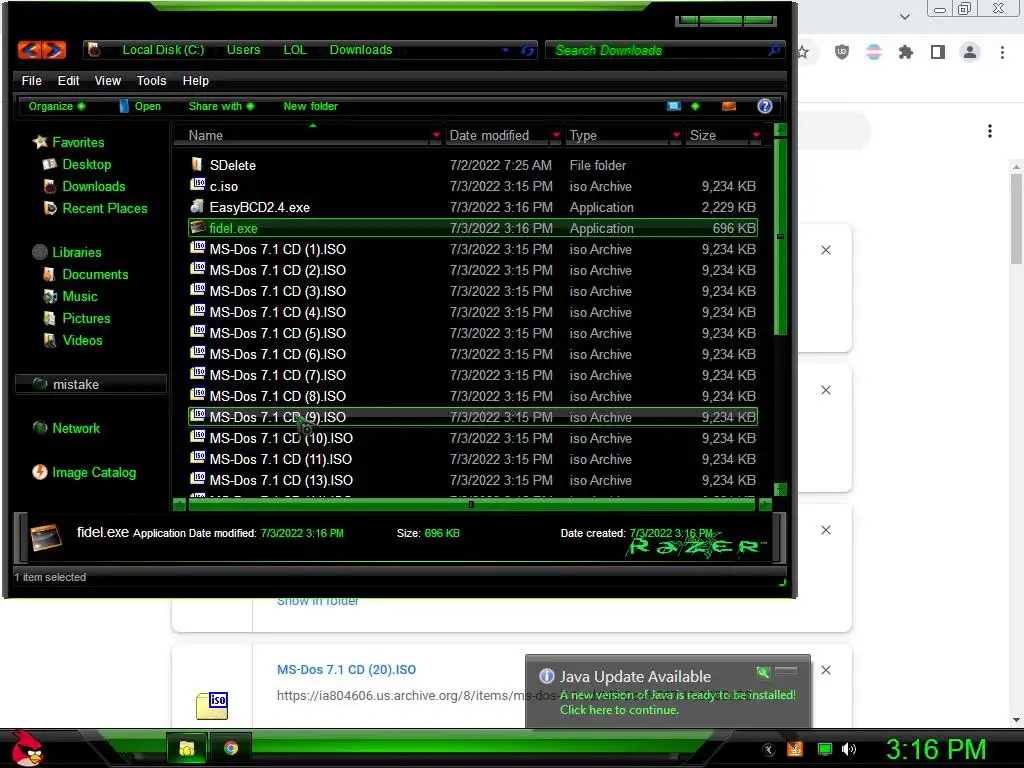Select the EasyBCD2.4.exe application icon
This screenshot has height=768, width=1024.
197,206
